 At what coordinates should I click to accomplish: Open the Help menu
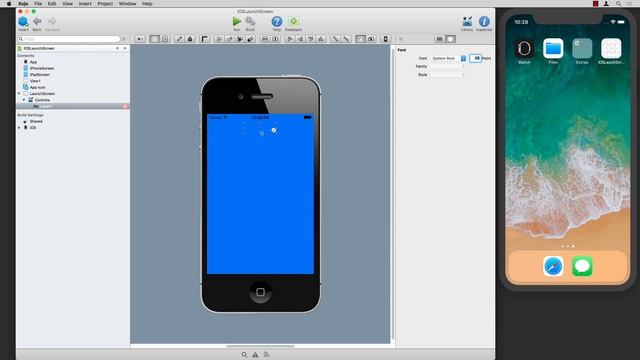[x=147, y=4]
